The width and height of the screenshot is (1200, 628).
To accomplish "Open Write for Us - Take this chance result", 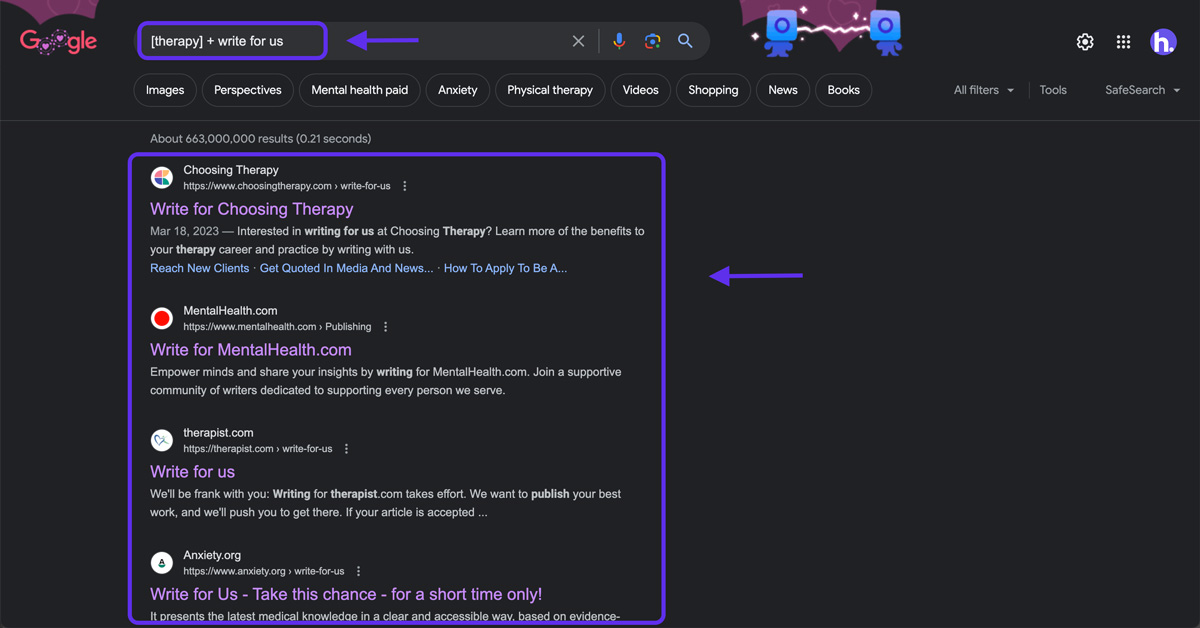I will [346, 594].
